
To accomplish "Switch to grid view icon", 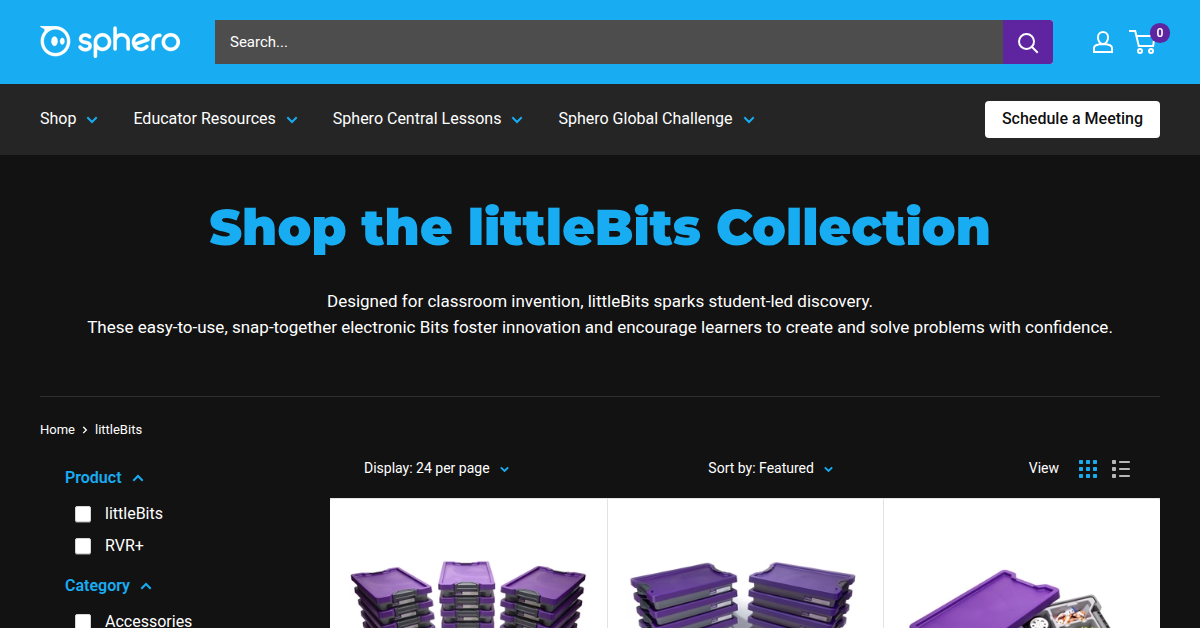I will coord(1088,468).
